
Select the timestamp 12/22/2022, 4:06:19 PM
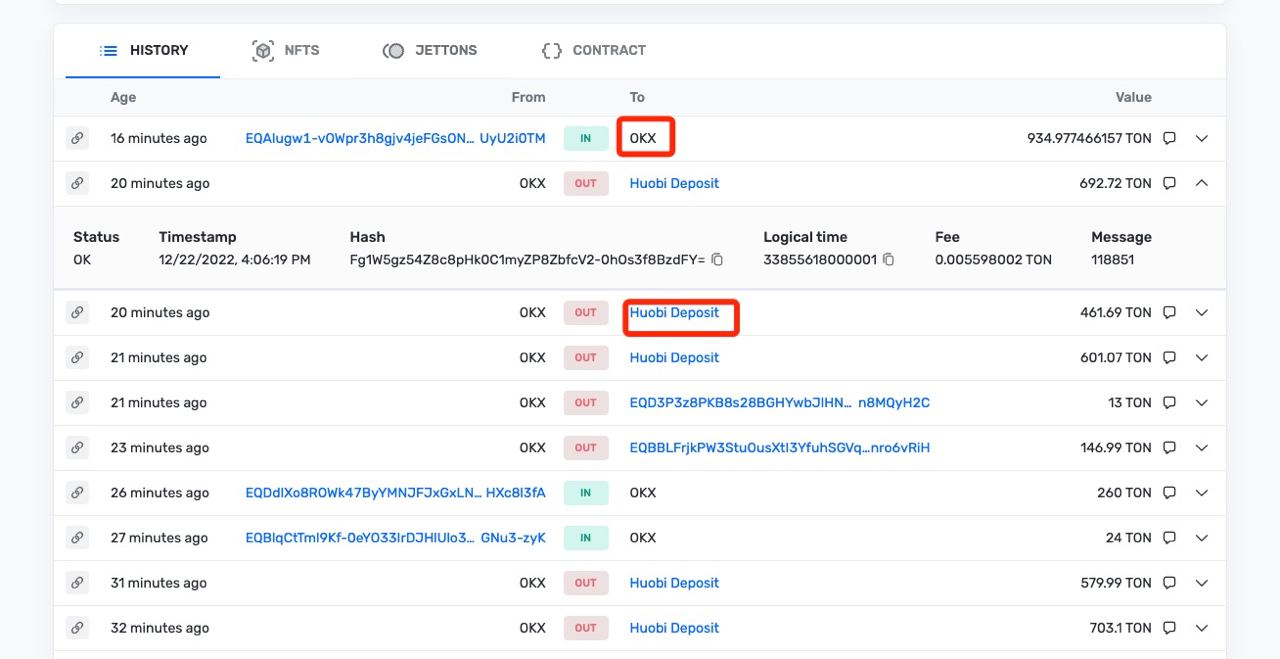click(235, 260)
